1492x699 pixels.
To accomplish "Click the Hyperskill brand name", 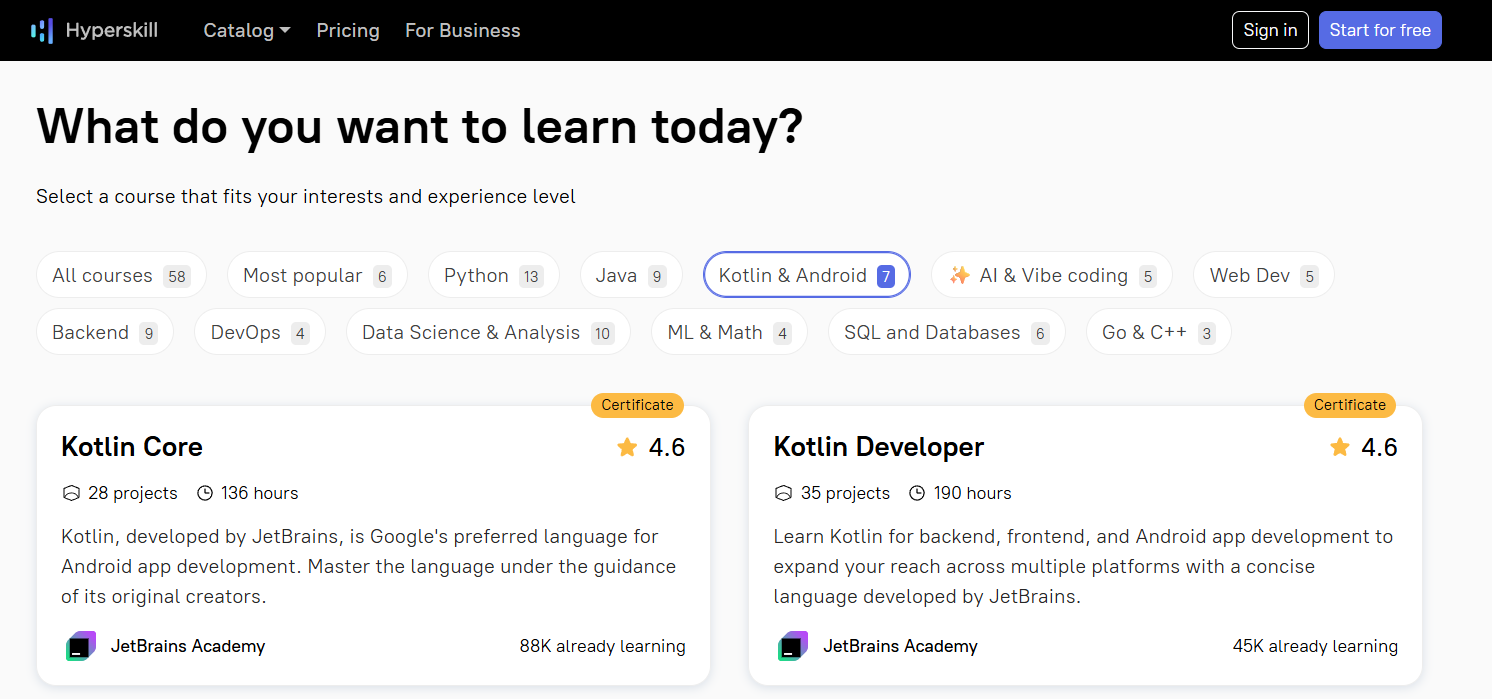I will point(112,30).
